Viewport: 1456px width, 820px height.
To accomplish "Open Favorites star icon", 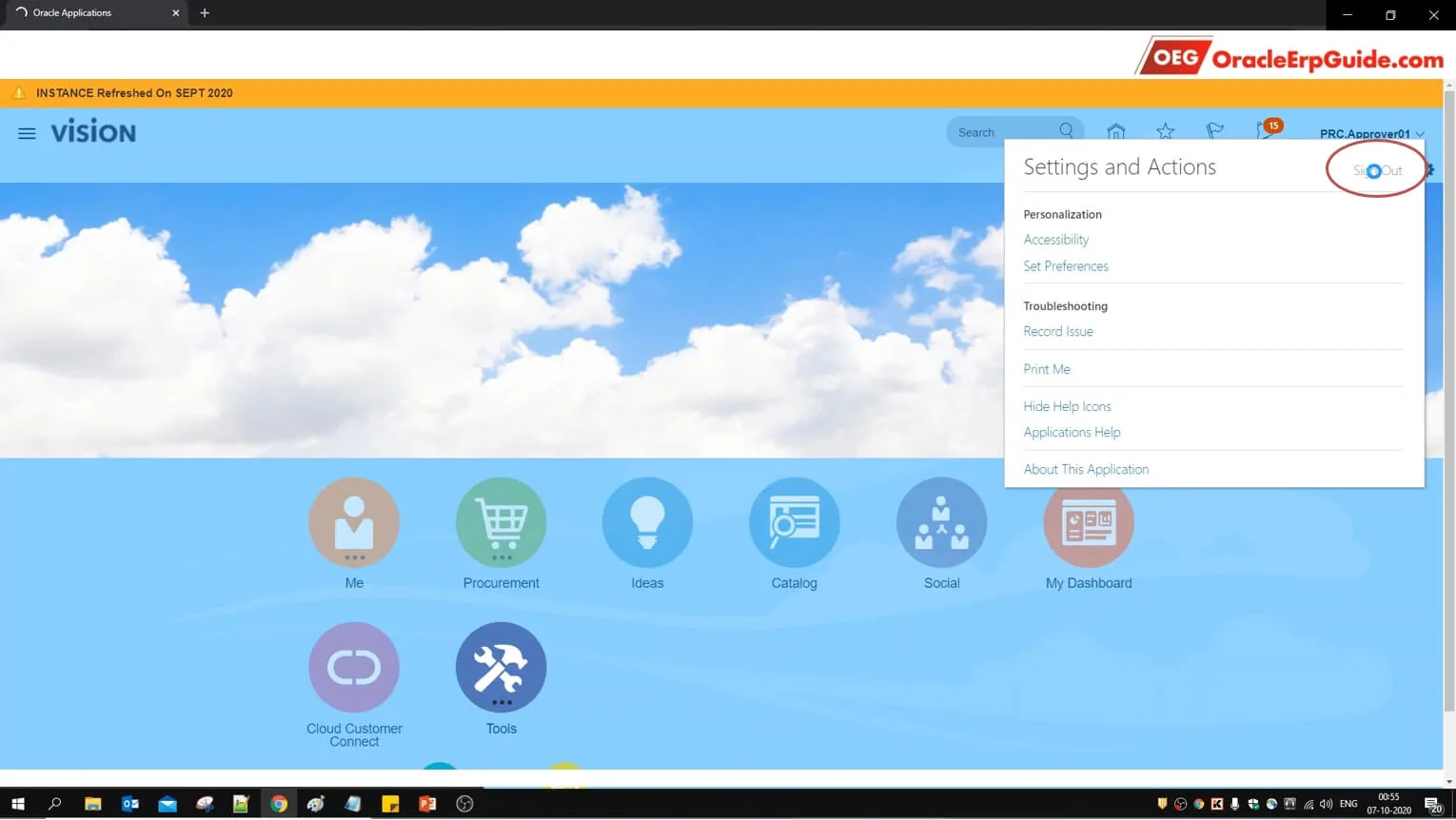I will pyautogui.click(x=1166, y=131).
